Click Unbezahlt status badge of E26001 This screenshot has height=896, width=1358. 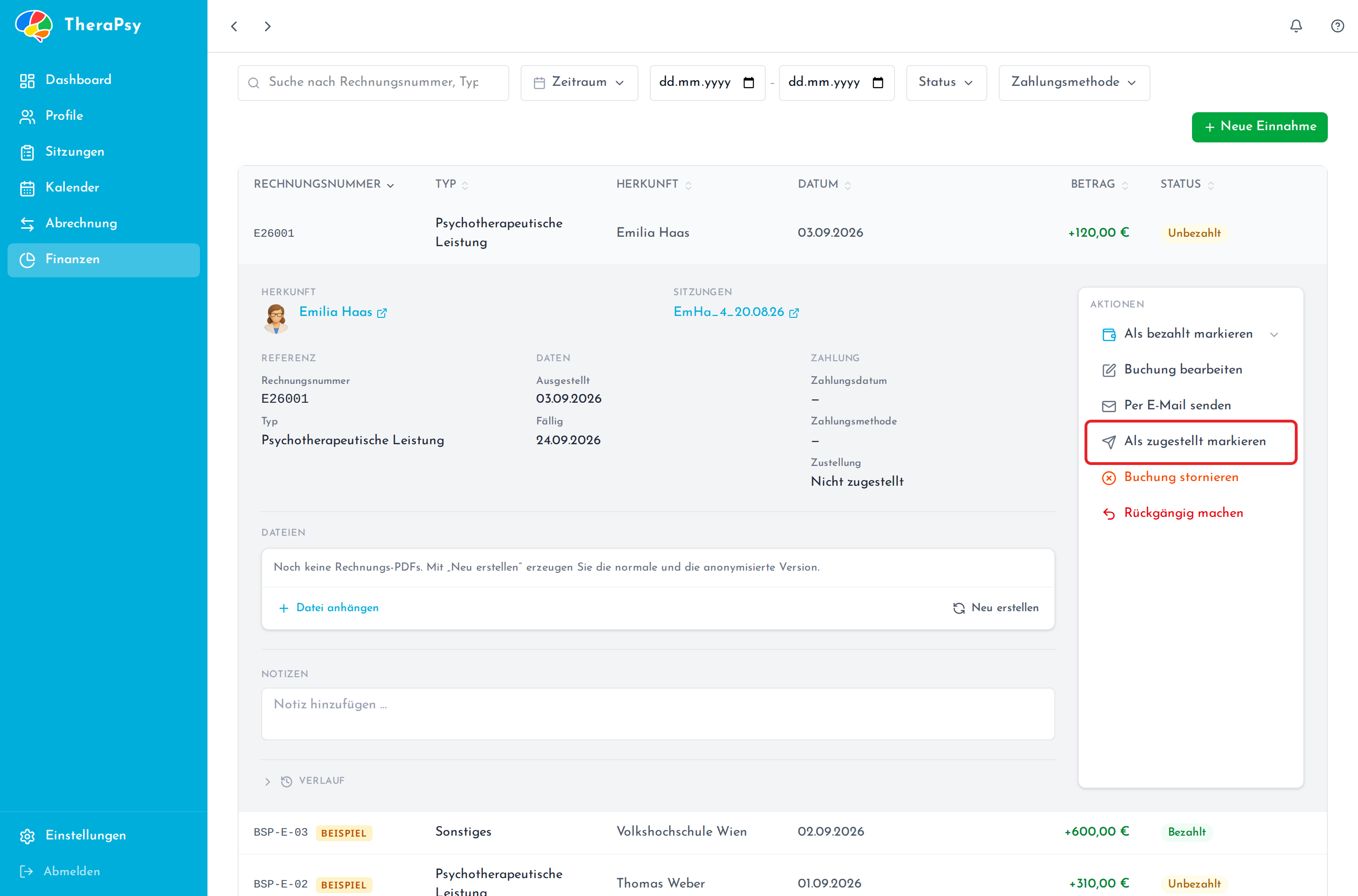1193,233
